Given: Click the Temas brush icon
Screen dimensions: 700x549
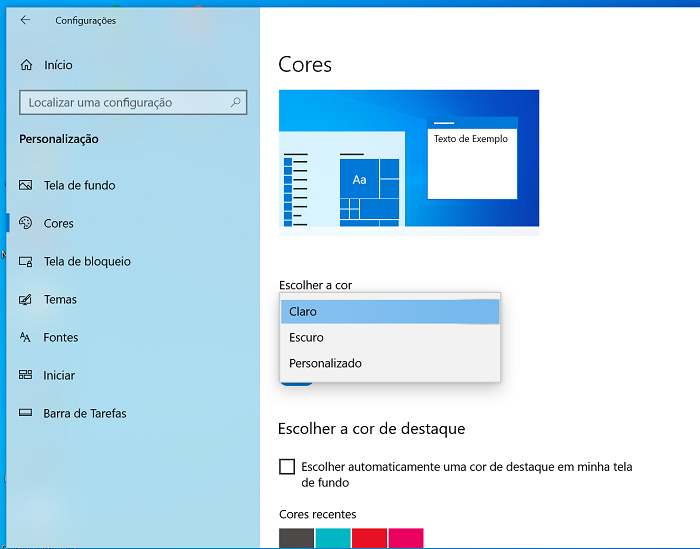Looking at the screenshot, I should tap(25, 299).
